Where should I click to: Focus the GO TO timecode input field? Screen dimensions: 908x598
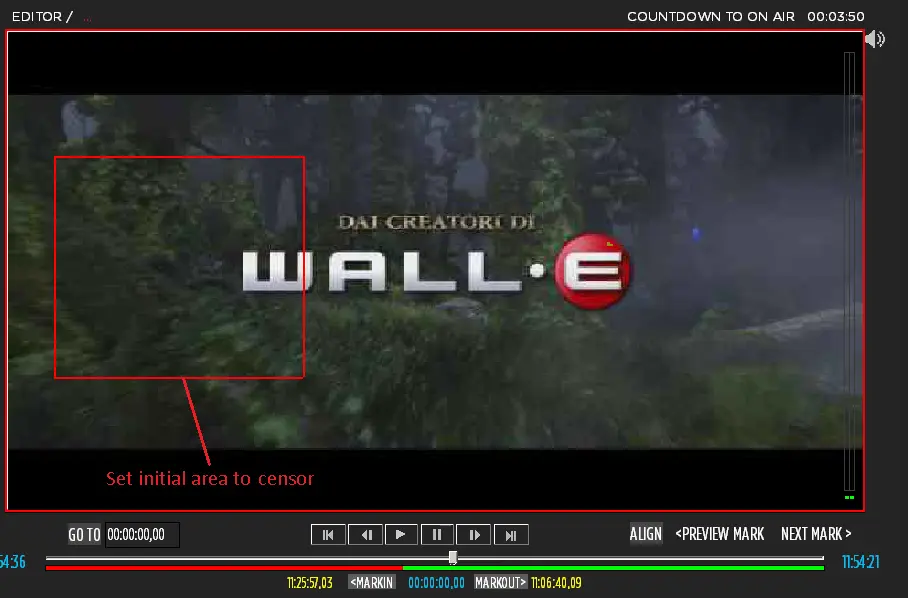pos(142,535)
